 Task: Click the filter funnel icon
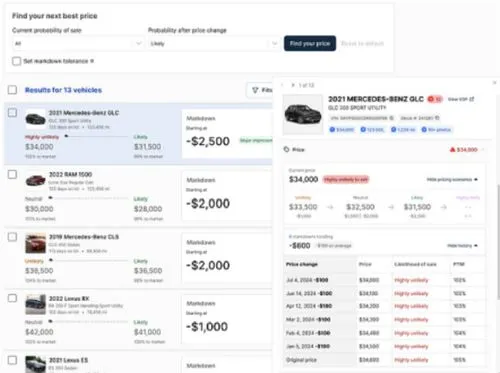[255, 90]
